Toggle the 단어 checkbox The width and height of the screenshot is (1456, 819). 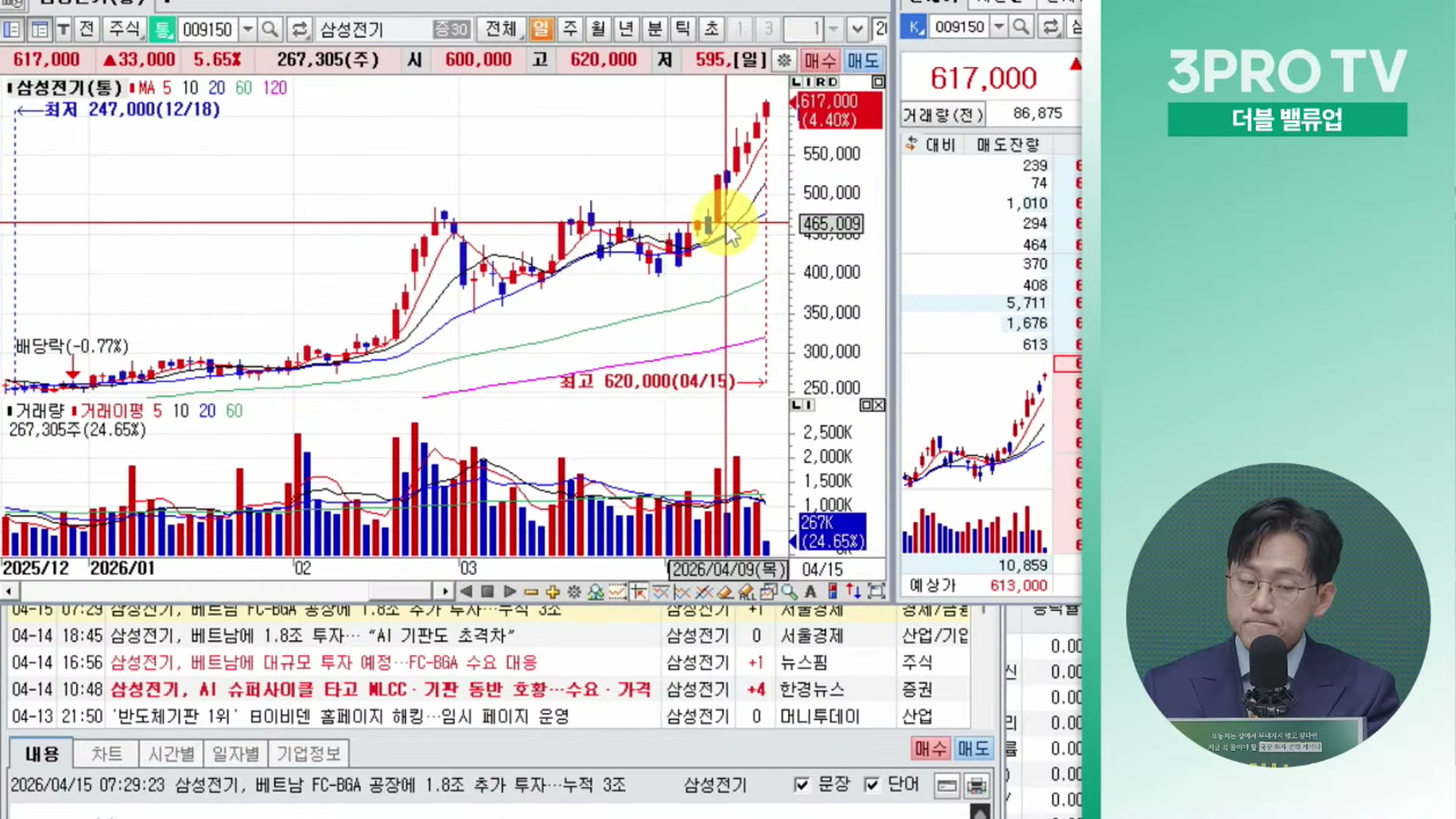pos(871,784)
